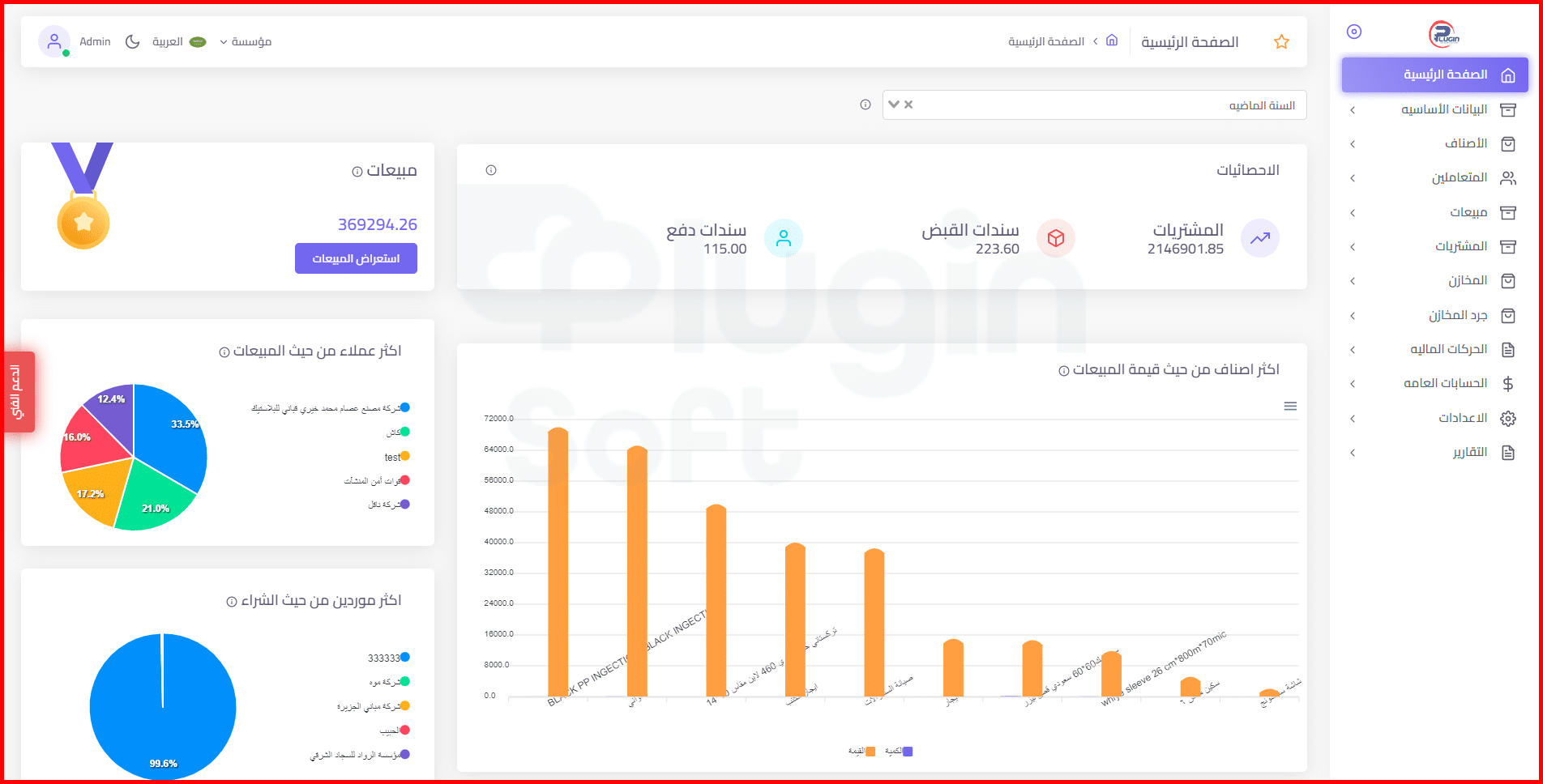Click the المخازن bag icon
The height and width of the screenshot is (784, 1543).
click(1508, 281)
